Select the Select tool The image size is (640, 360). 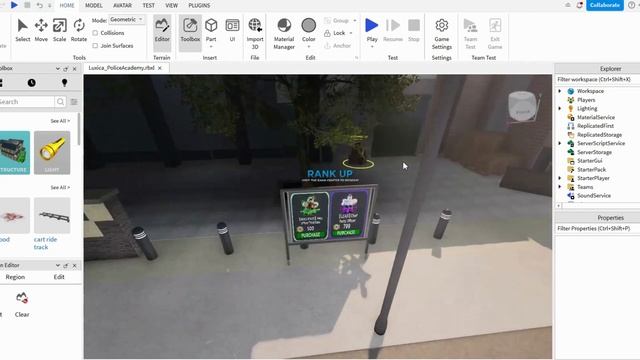point(22,30)
